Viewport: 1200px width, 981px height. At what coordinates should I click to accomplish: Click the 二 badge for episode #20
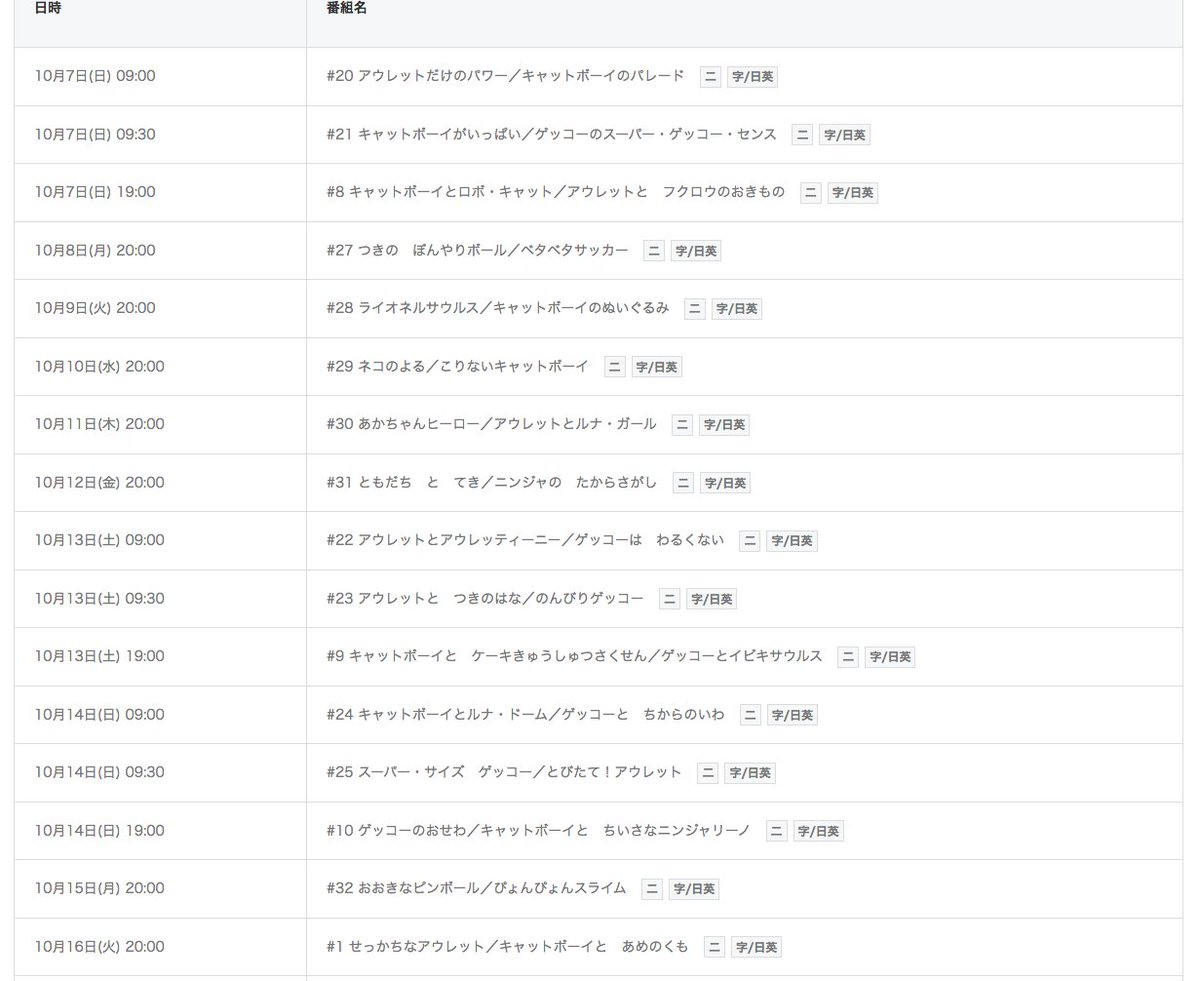710,76
